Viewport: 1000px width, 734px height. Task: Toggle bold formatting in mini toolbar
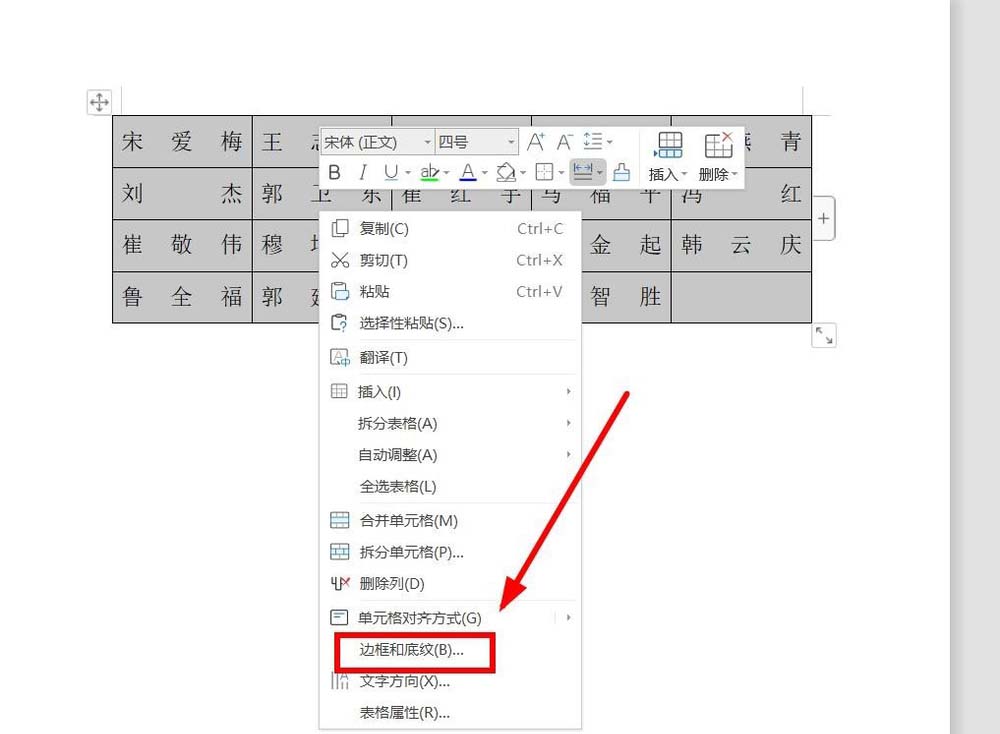pyautogui.click(x=334, y=172)
